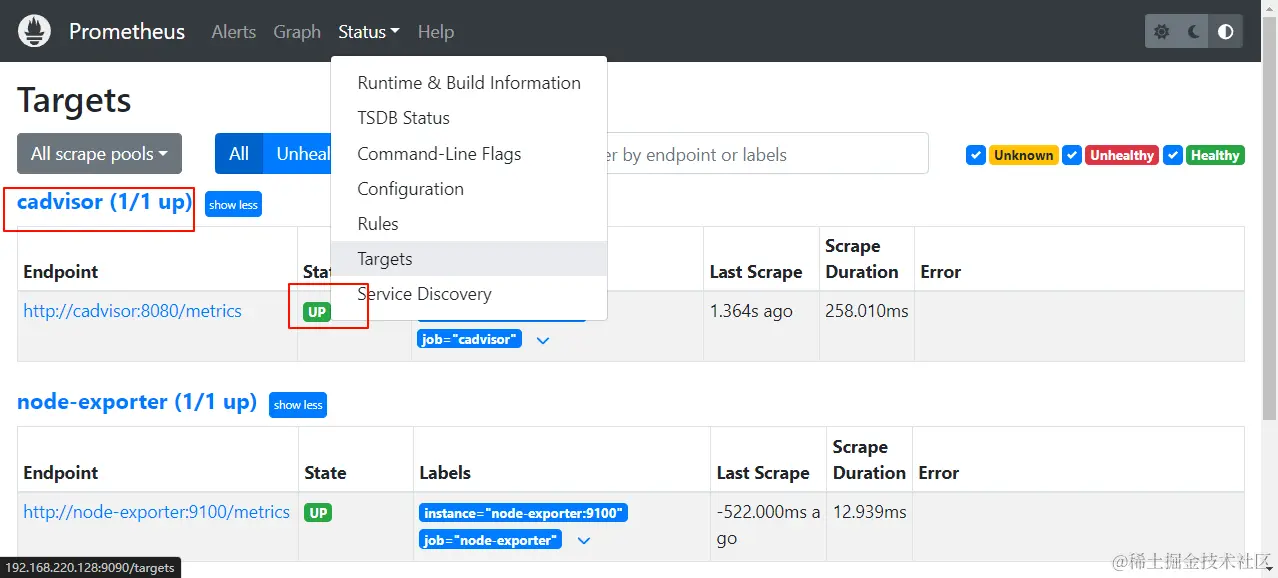The width and height of the screenshot is (1278, 578).
Task: Toggle the Unknown state checkbox
Action: (976, 155)
